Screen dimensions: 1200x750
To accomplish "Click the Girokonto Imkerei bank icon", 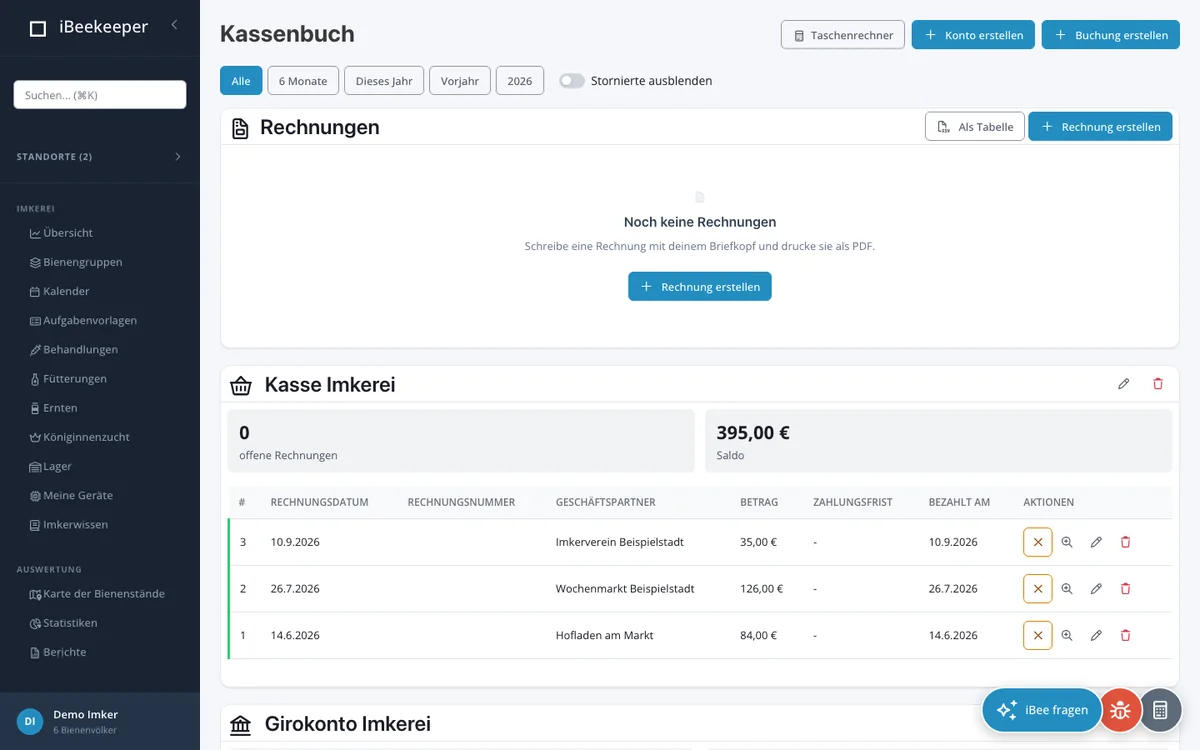I will coord(241,724).
